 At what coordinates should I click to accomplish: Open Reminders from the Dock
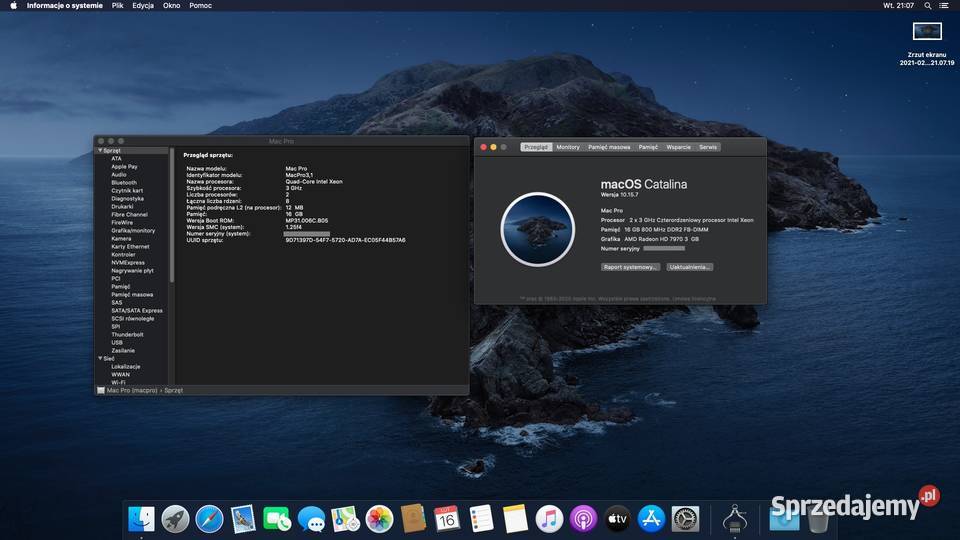pos(481,519)
